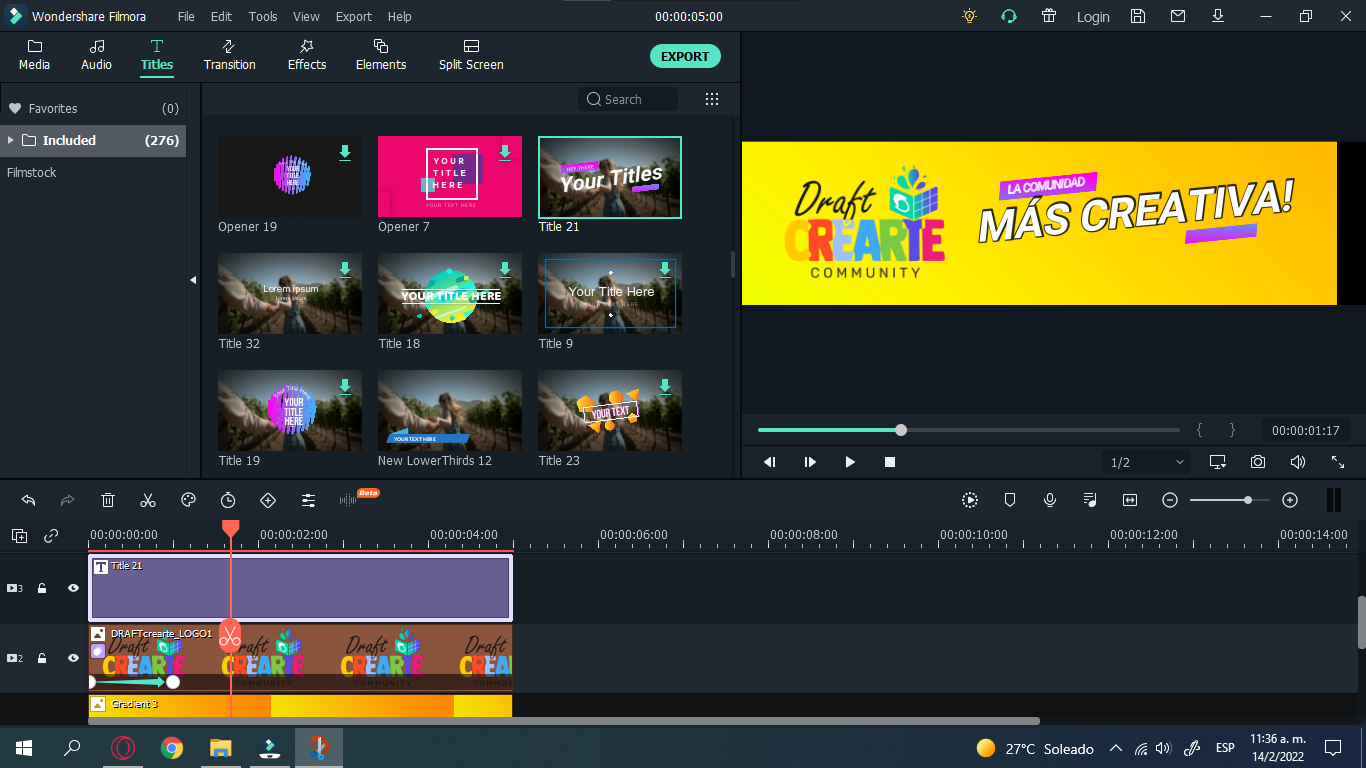Click the preview playback progress slider handle
The height and width of the screenshot is (768, 1366).
(x=901, y=430)
